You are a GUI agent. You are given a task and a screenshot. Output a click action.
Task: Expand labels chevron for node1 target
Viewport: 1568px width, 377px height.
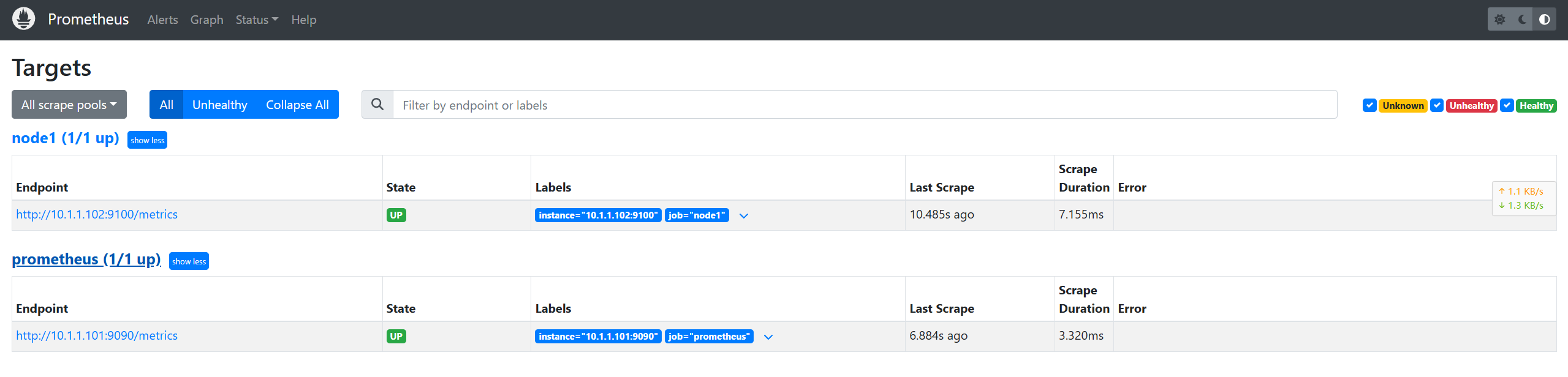[744, 215]
